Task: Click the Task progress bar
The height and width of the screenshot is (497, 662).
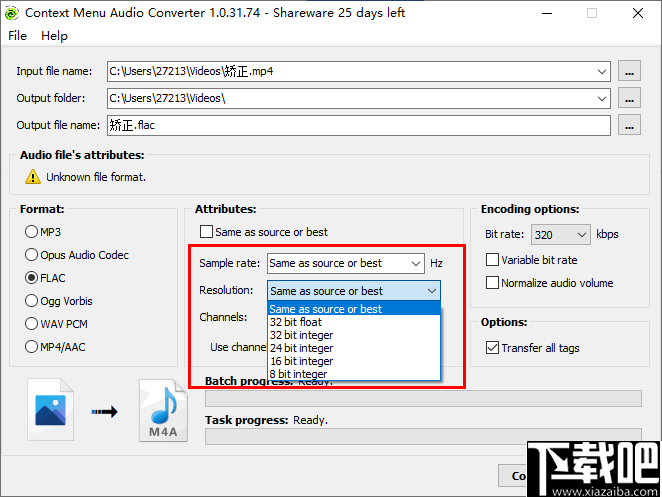Action: pos(423,437)
